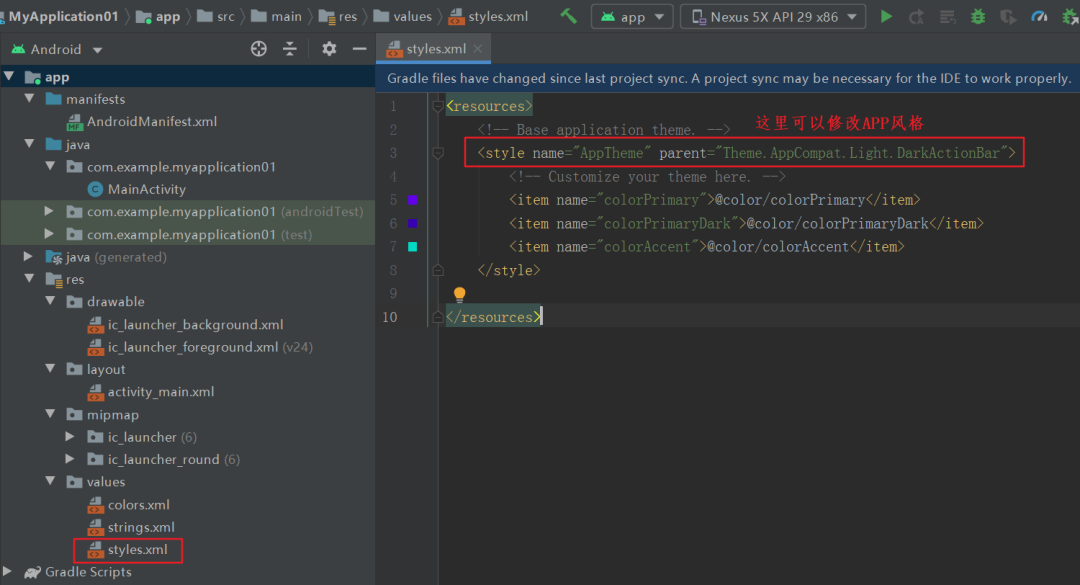This screenshot has height=585, width=1080.
Task: Click the colorAccent teal gutter color swatch
Action: [413, 247]
